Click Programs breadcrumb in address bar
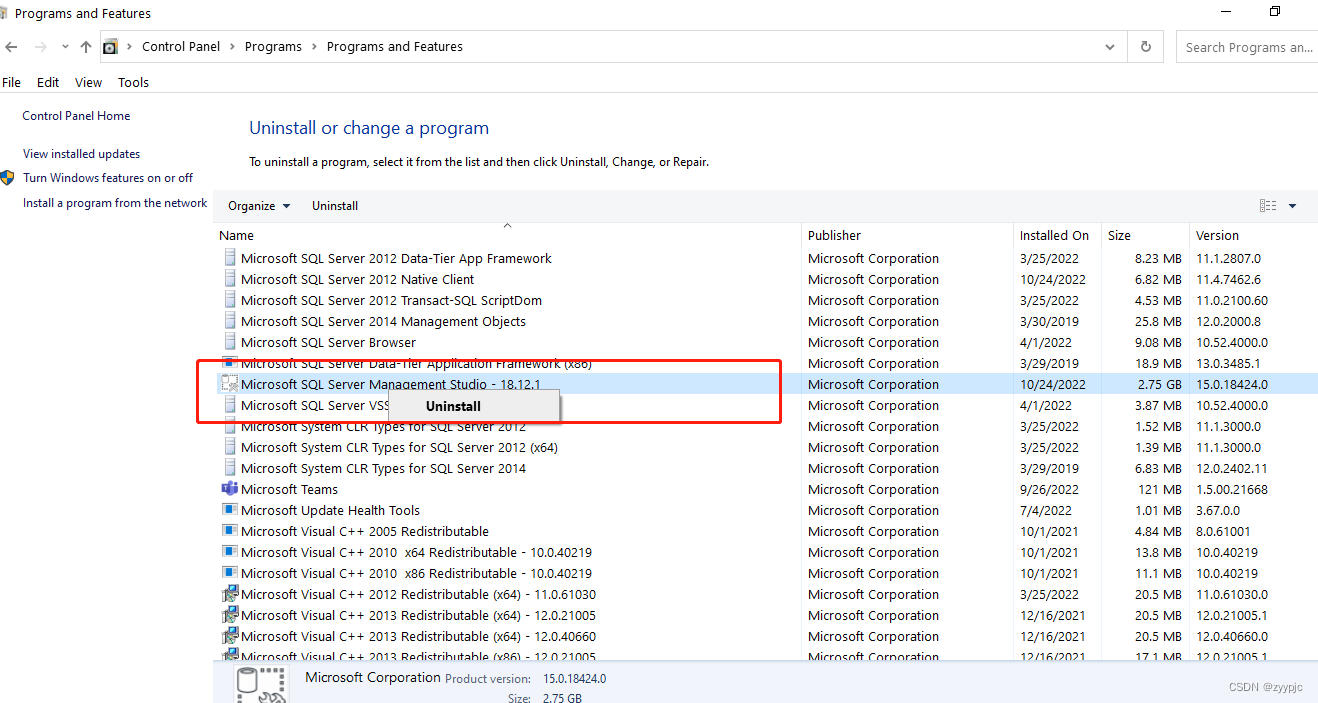This screenshot has height=703, width=1318. click(x=273, y=47)
